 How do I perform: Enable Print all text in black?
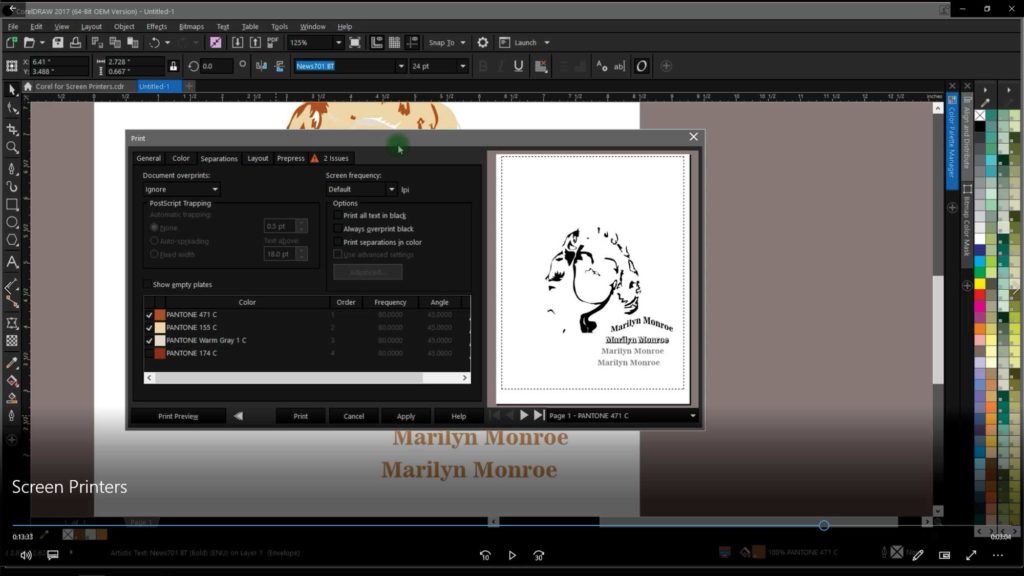(x=338, y=216)
